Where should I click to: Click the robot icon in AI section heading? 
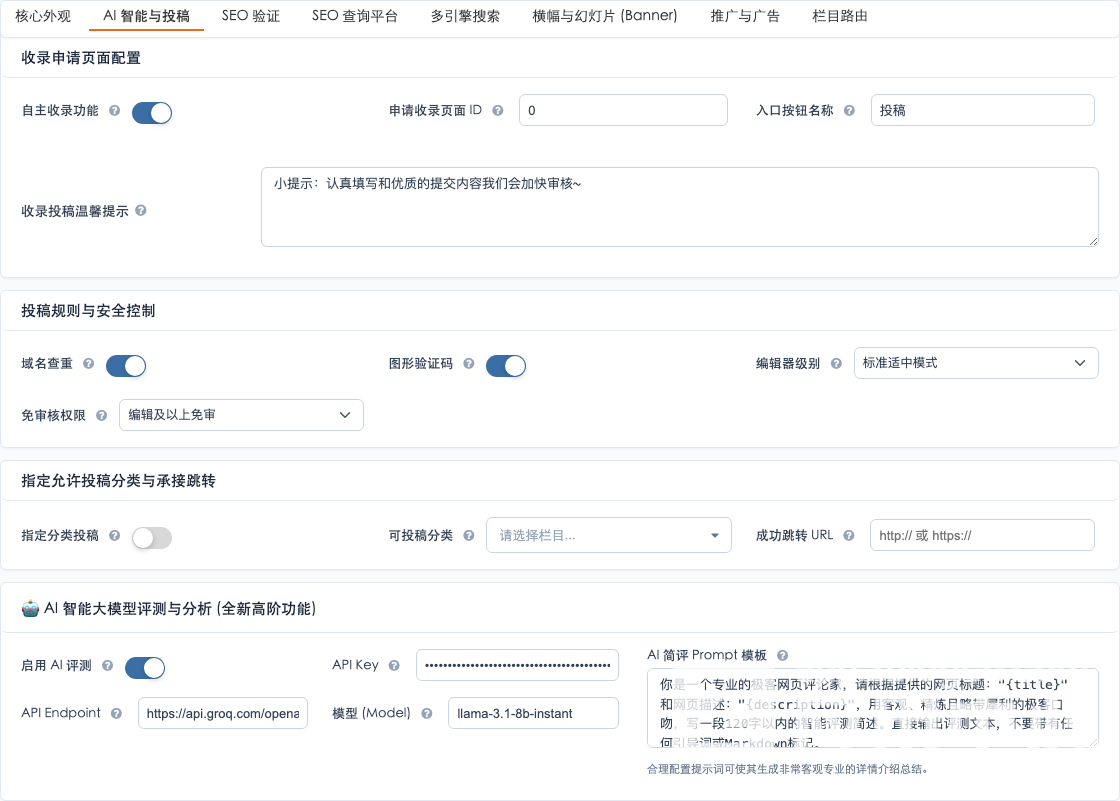(30, 609)
